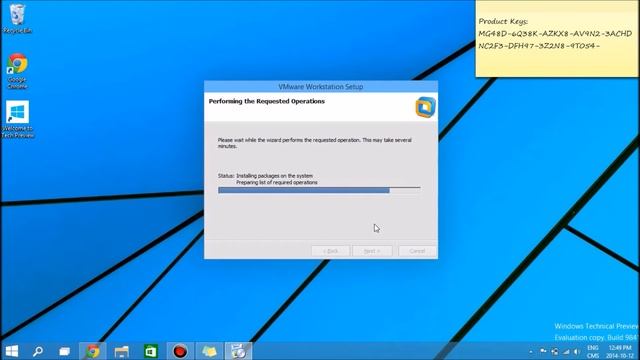Click the disabled Next button
Screen dimensions: 640x360
(x=372, y=251)
